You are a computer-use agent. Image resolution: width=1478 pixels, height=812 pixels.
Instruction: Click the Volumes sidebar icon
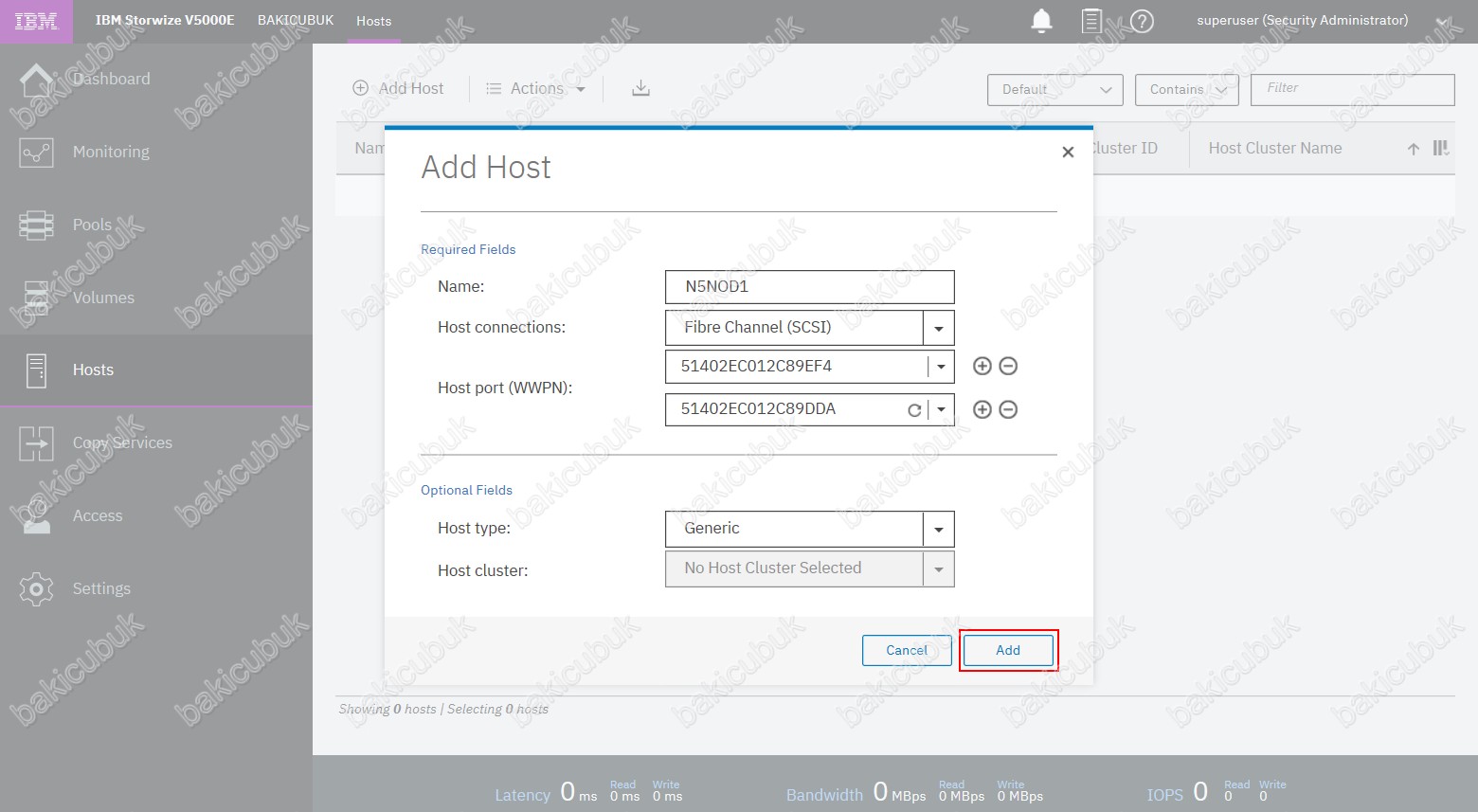[x=36, y=298]
